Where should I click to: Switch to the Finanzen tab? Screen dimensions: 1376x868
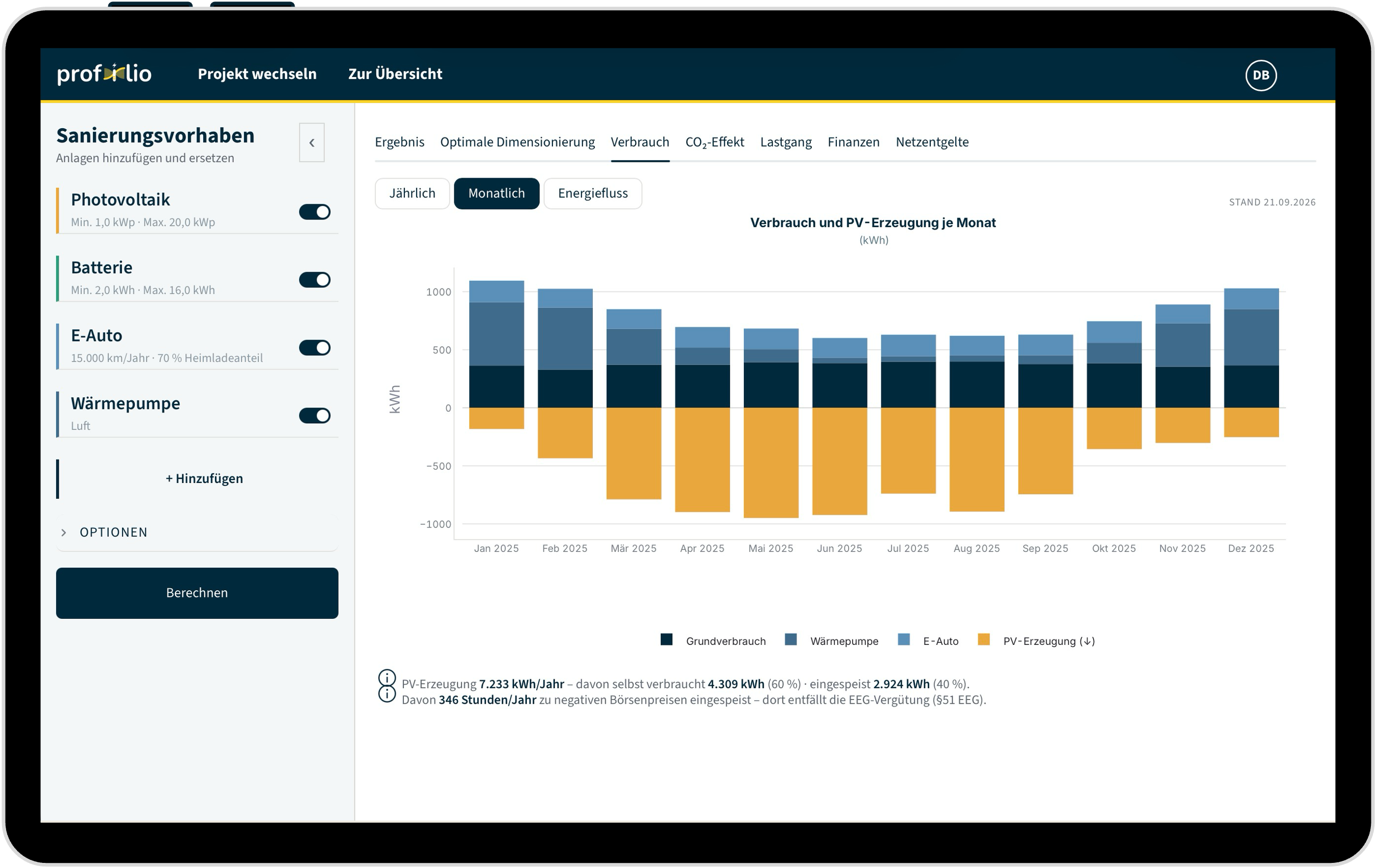coord(853,142)
